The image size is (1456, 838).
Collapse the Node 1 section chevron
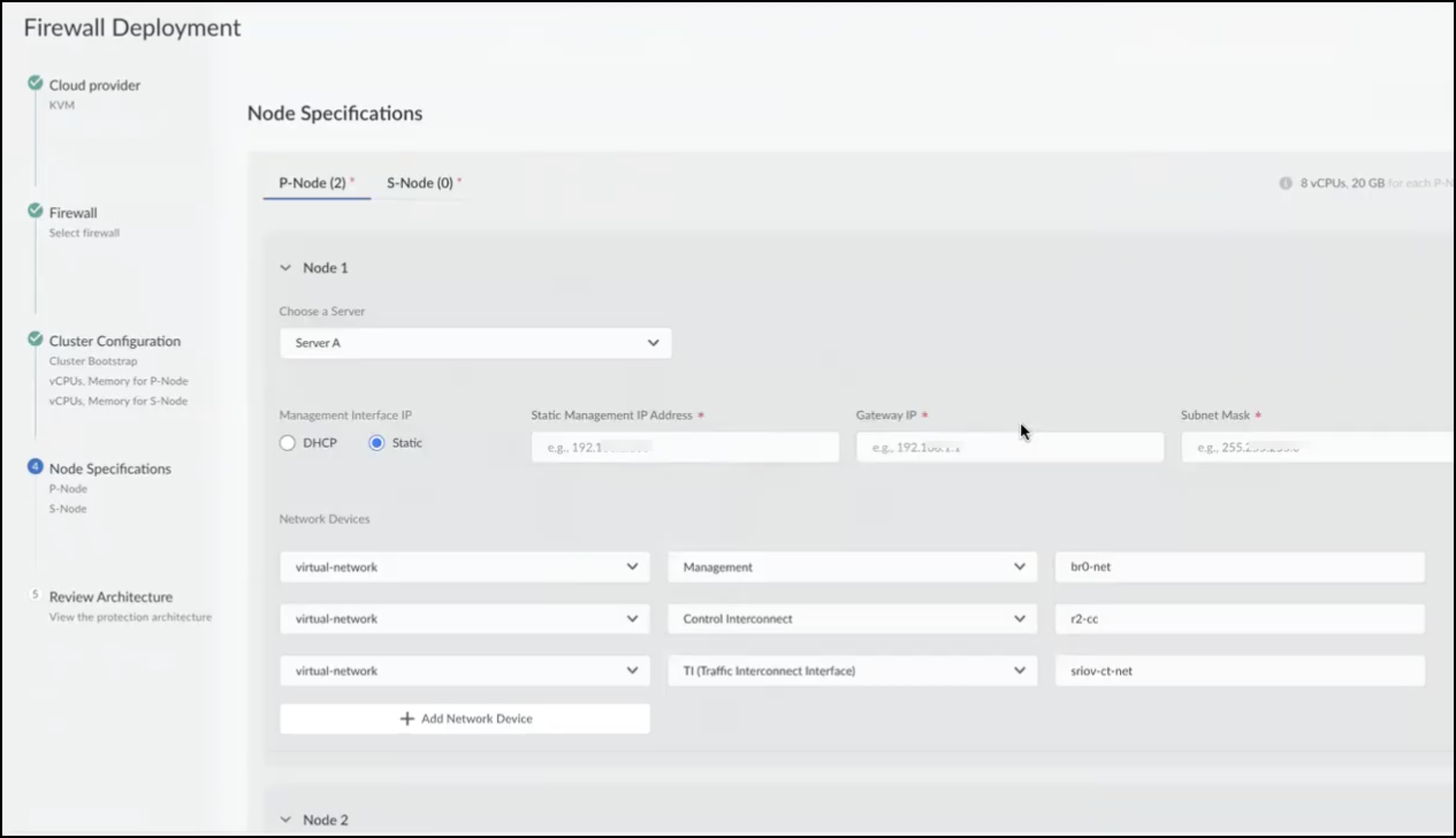coord(285,268)
